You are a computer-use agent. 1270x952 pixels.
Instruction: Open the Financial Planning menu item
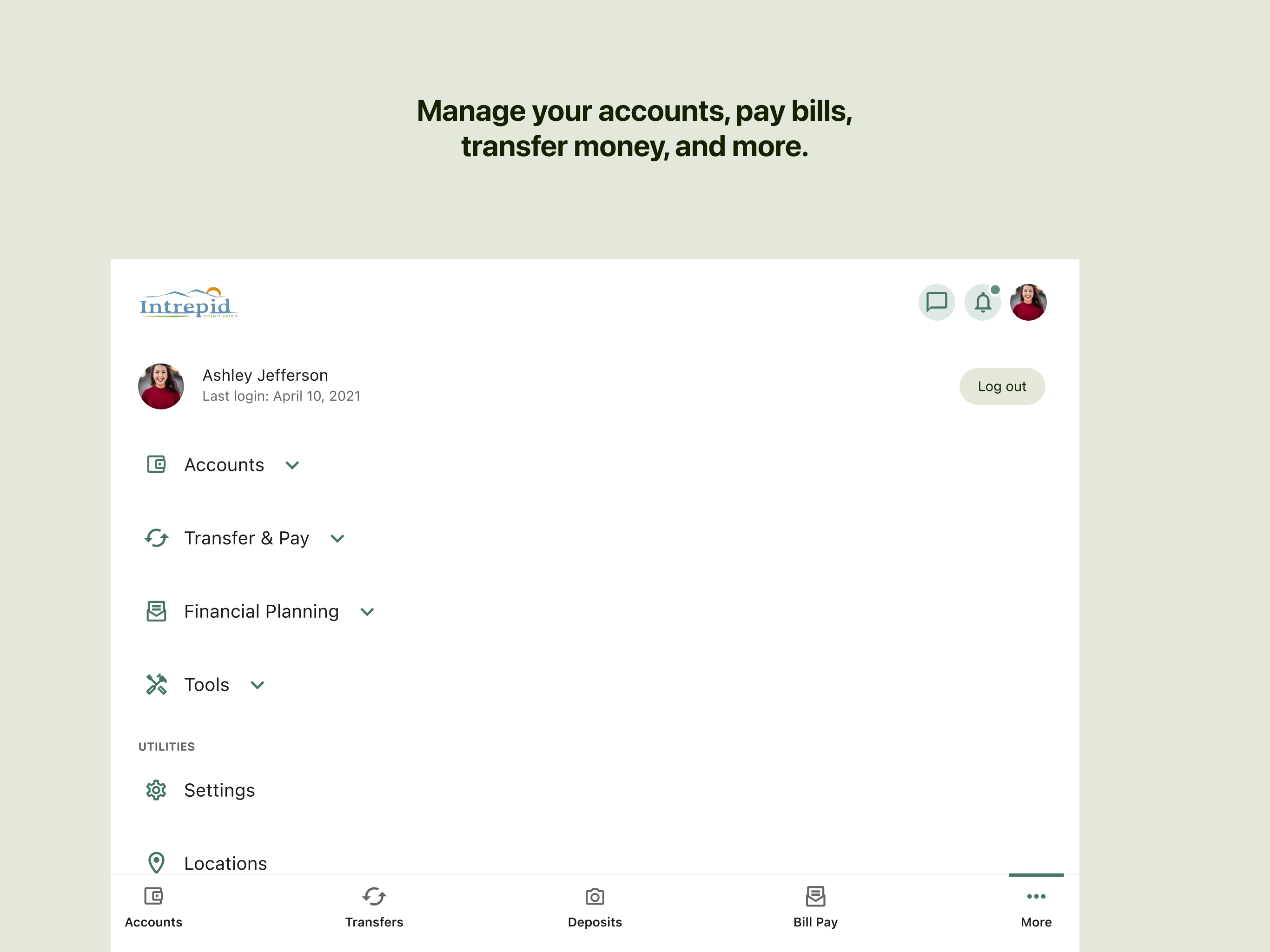pyautogui.click(x=261, y=612)
